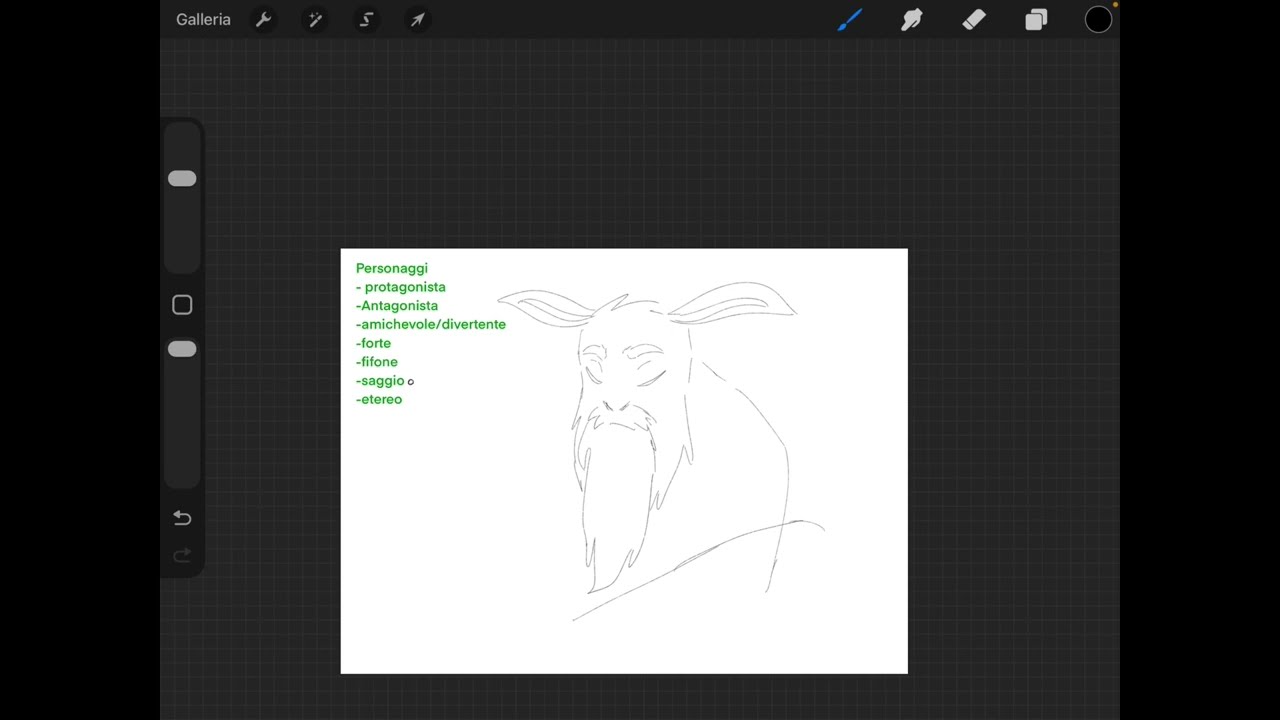Open the Actions wrench menu
The width and height of the screenshot is (1280, 720).
coord(264,20)
